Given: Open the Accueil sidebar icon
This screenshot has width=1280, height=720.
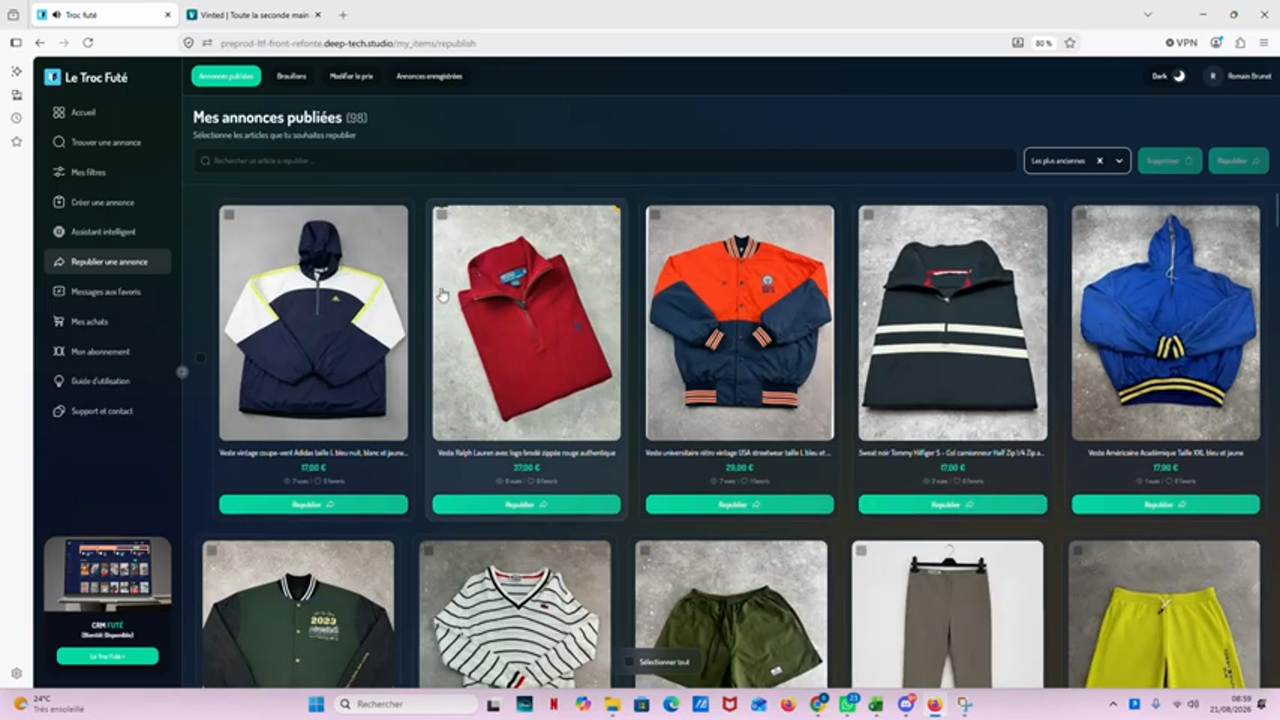Looking at the screenshot, I should click(x=59, y=113).
